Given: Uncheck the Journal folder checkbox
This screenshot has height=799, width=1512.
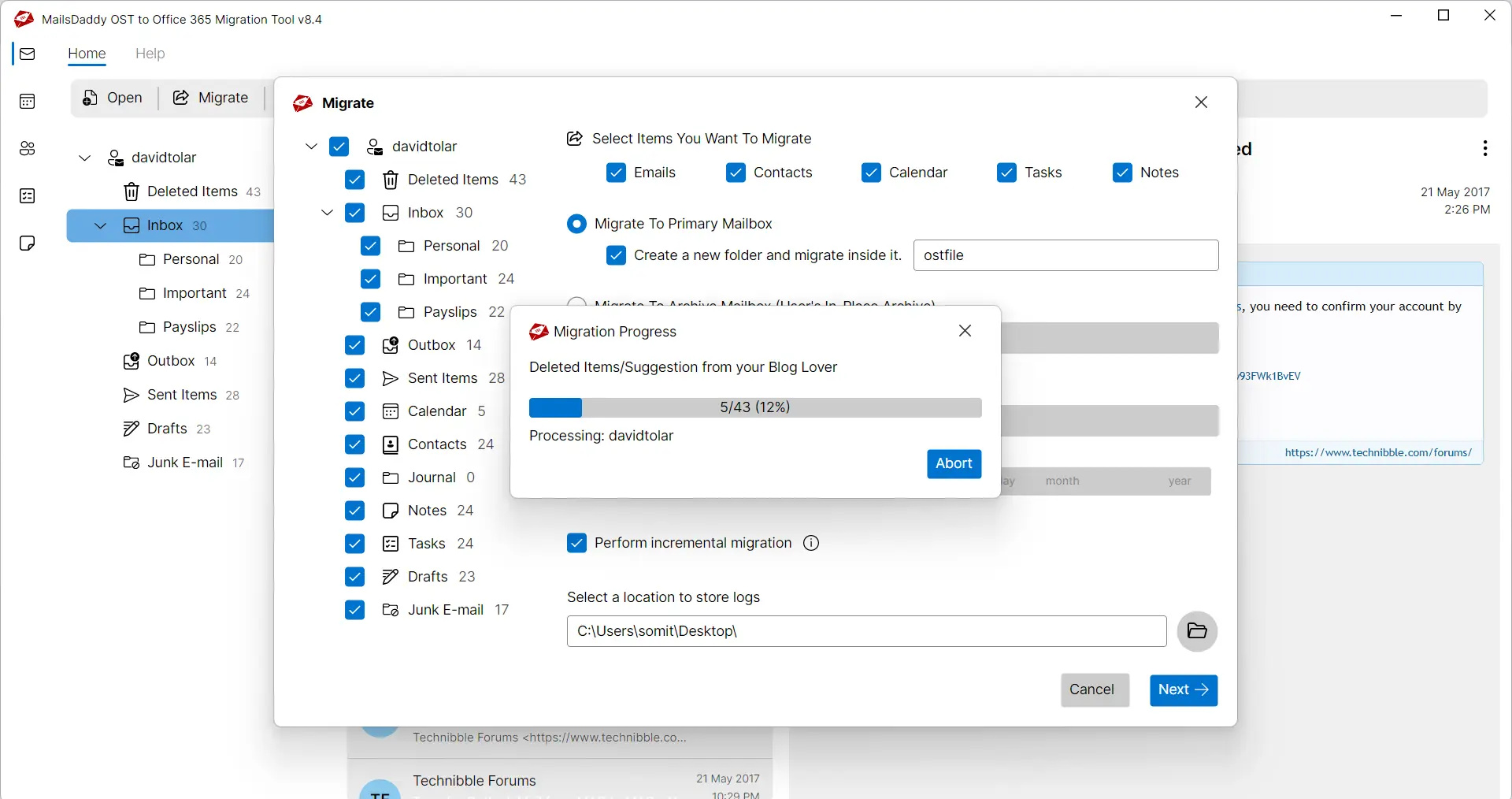Looking at the screenshot, I should tap(354, 478).
